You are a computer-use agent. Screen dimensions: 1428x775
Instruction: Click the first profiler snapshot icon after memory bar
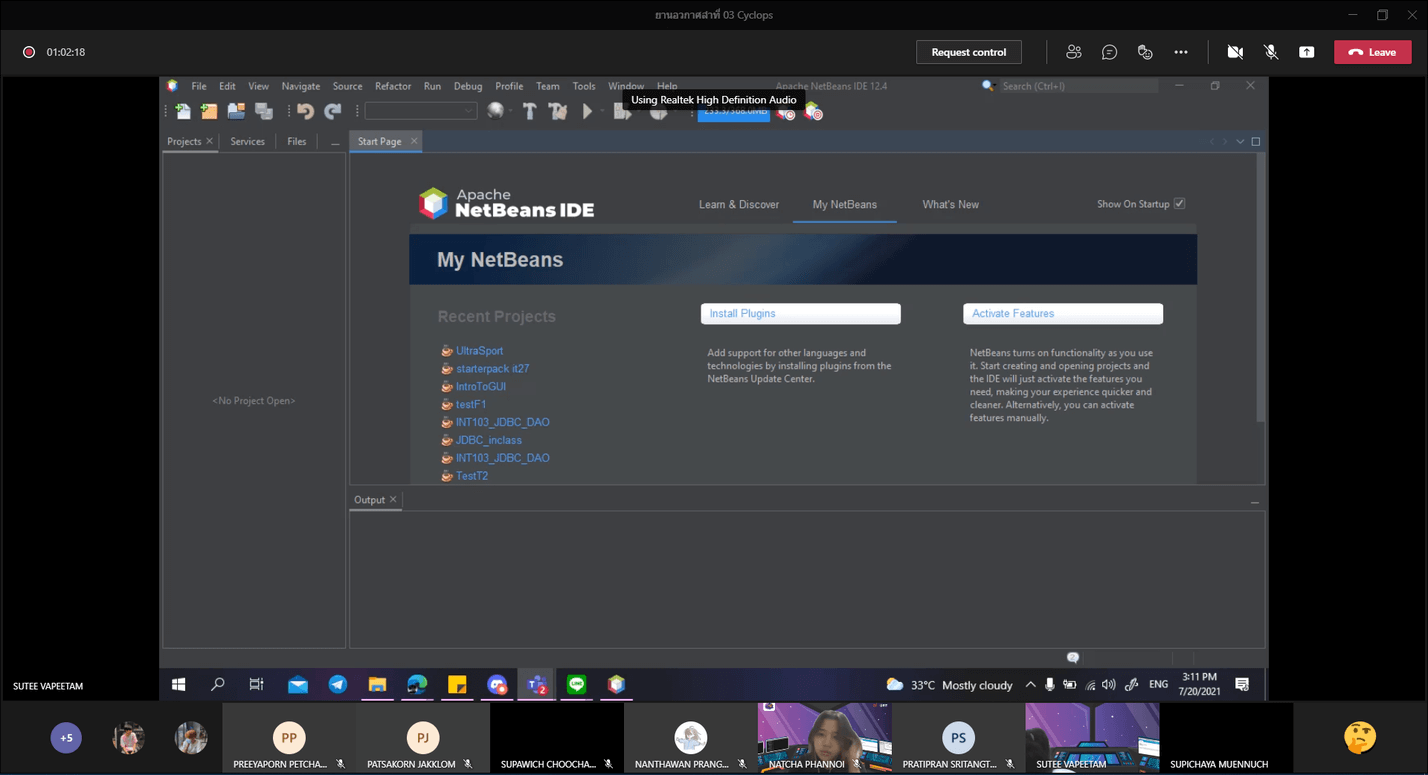pos(786,112)
